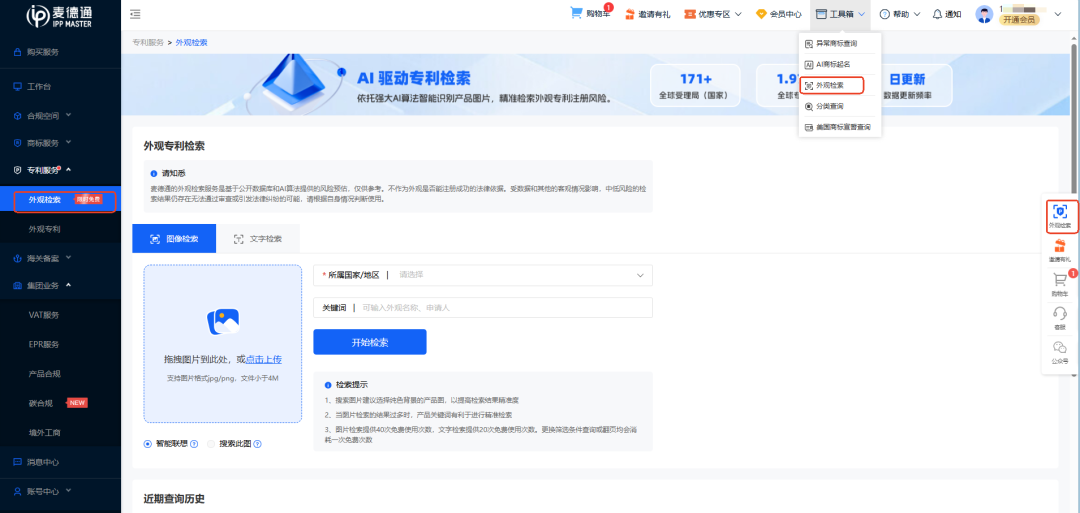Click the 关键词 input field

coord(482,308)
